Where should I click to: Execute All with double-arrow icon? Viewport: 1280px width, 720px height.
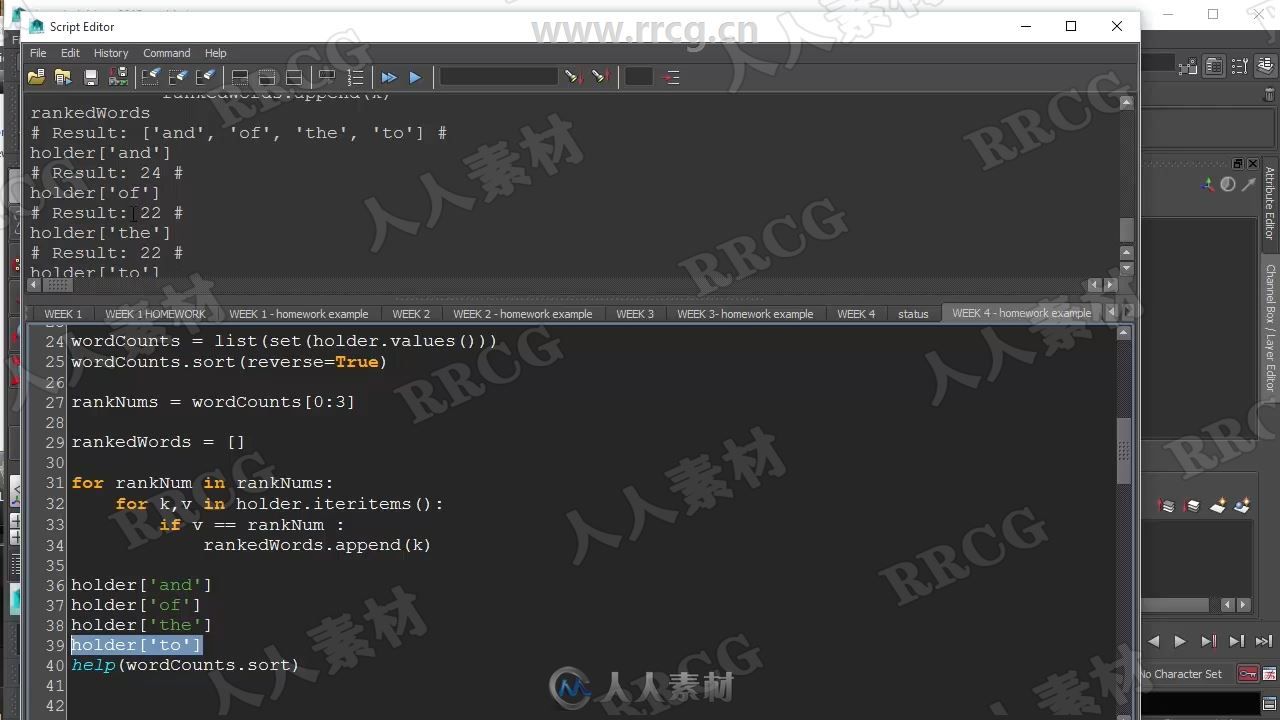389,76
